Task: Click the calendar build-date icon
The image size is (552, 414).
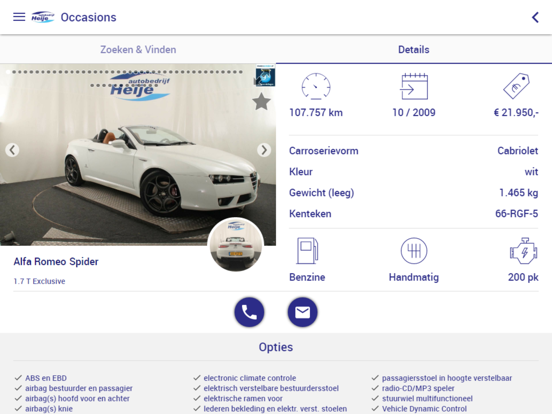Action: pyautogui.click(x=414, y=86)
